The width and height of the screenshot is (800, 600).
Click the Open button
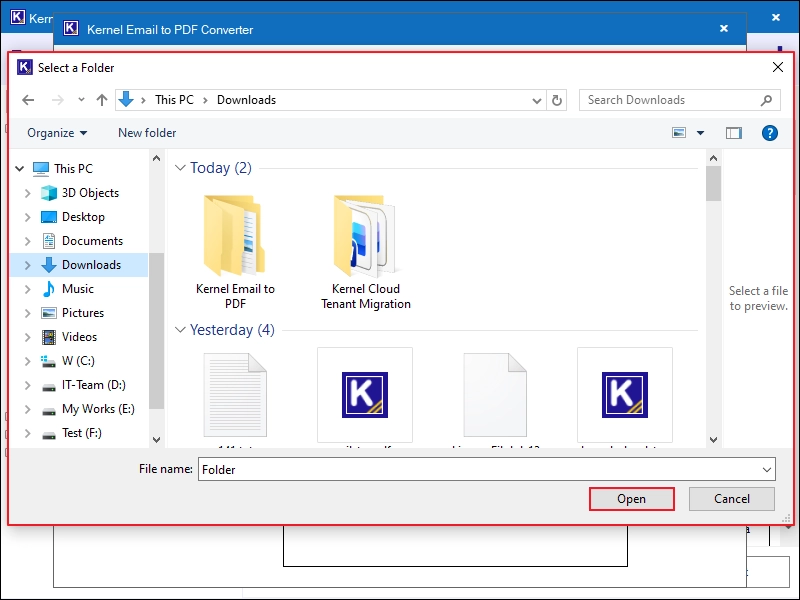632,499
